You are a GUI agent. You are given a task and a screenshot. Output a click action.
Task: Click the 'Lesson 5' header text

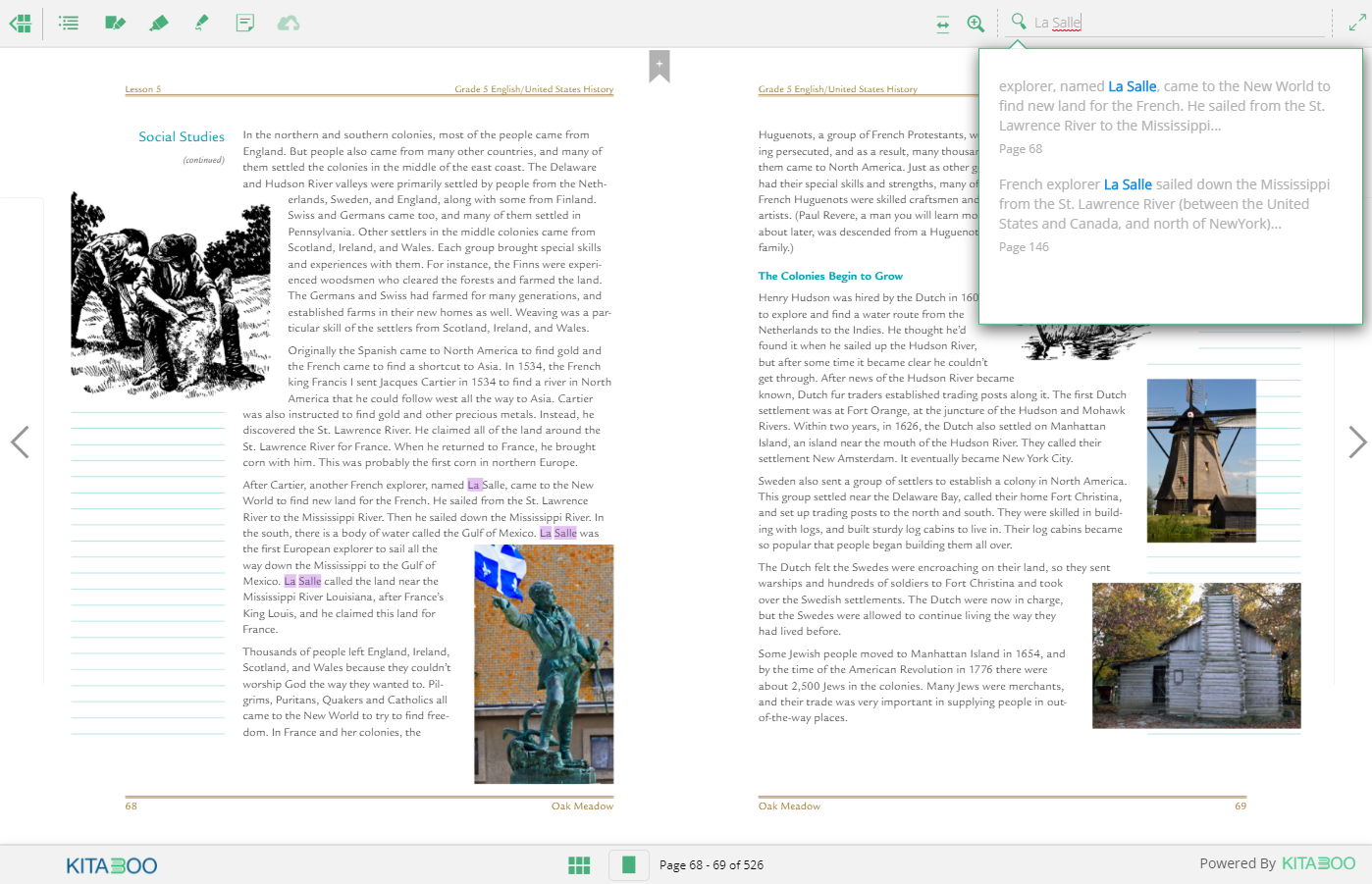[x=143, y=89]
